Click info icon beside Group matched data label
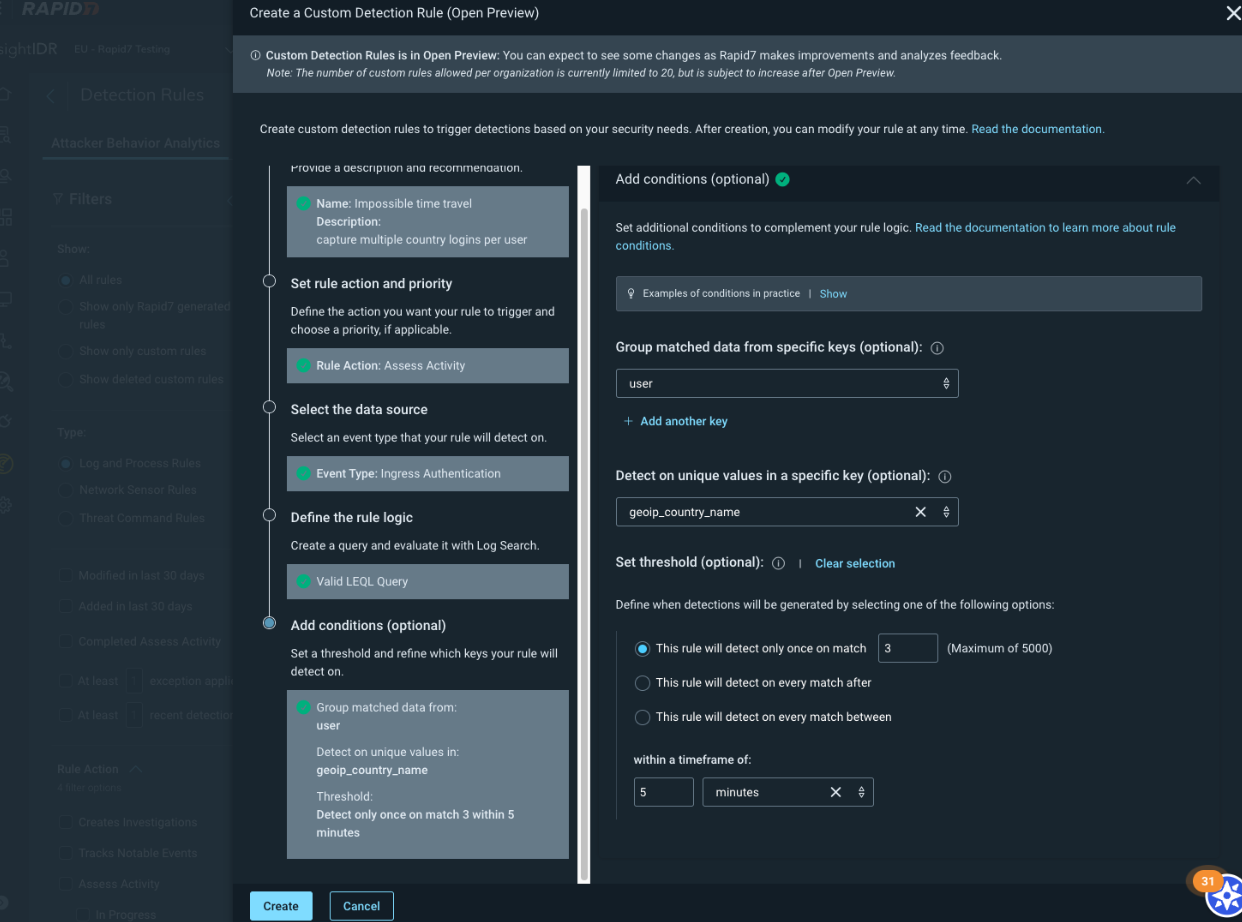1242x922 pixels. (x=937, y=349)
